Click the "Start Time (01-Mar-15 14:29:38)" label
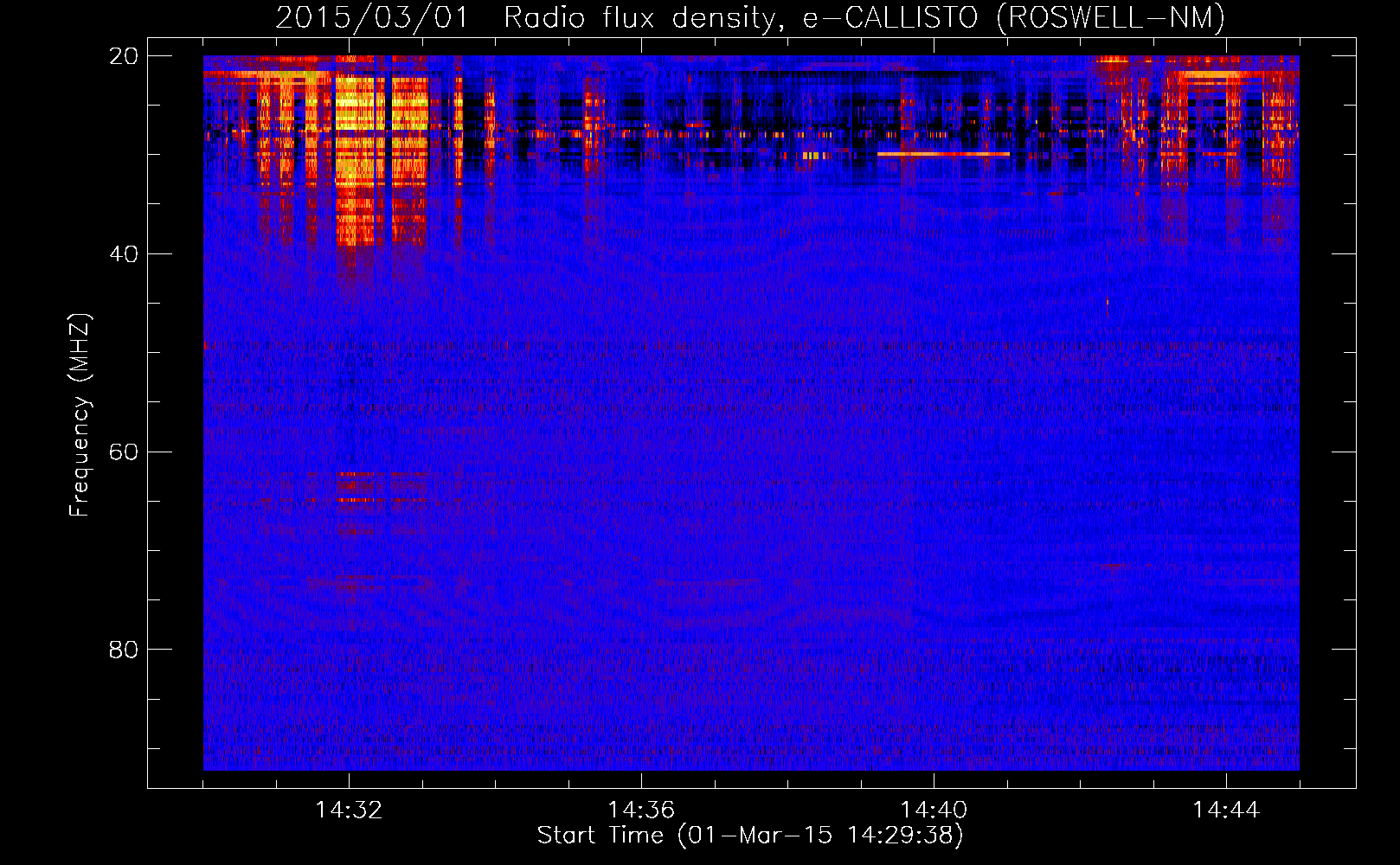The height and width of the screenshot is (865, 1400). (x=750, y=836)
